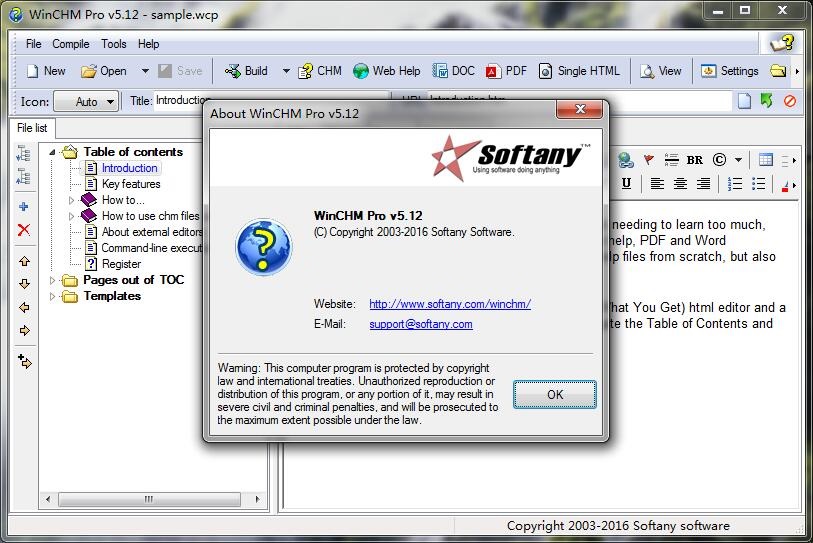Viewport: 813px width, 543px height.
Task: Open the File menu
Action: coord(34,44)
